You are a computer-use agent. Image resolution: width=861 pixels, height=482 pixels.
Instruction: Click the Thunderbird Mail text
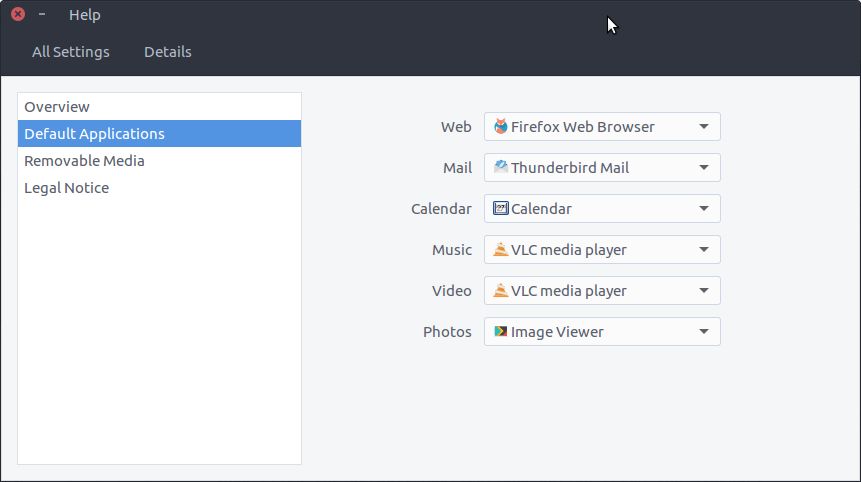coord(570,167)
